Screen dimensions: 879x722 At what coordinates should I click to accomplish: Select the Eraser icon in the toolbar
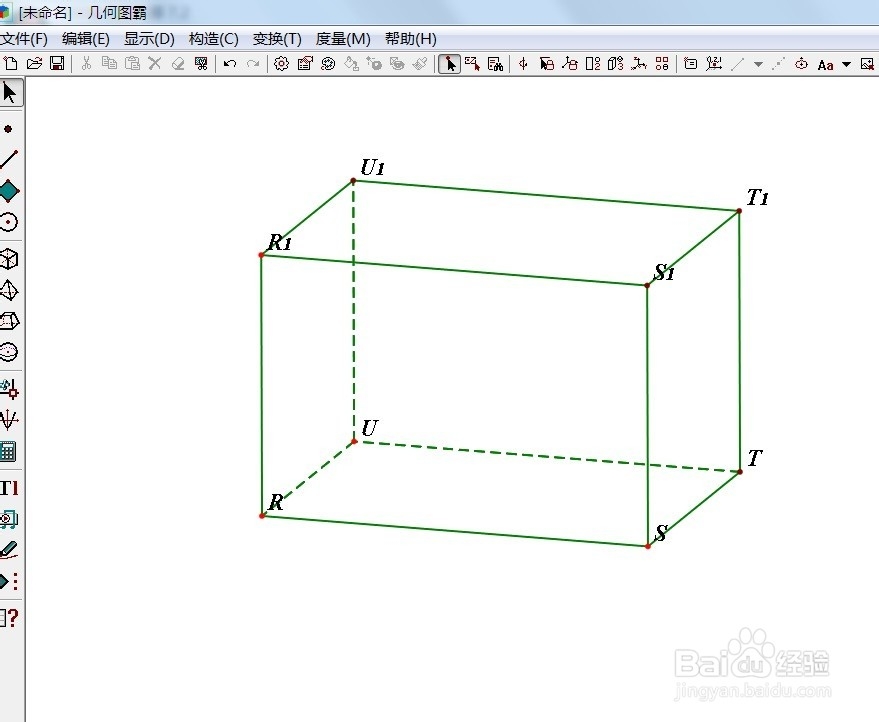click(x=178, y=63)
